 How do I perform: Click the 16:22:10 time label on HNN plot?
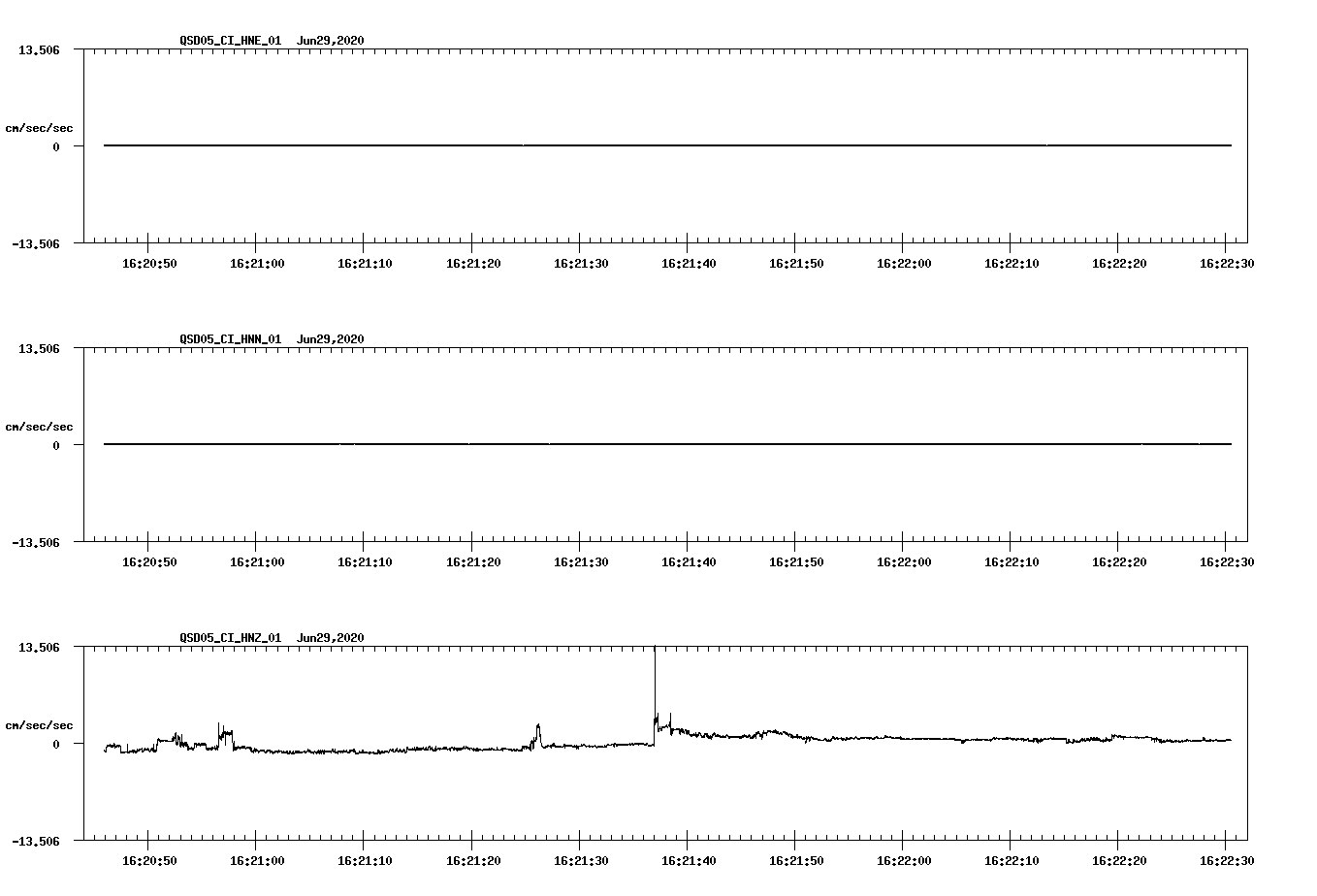pyautogui.click(x=1011, y=562)
